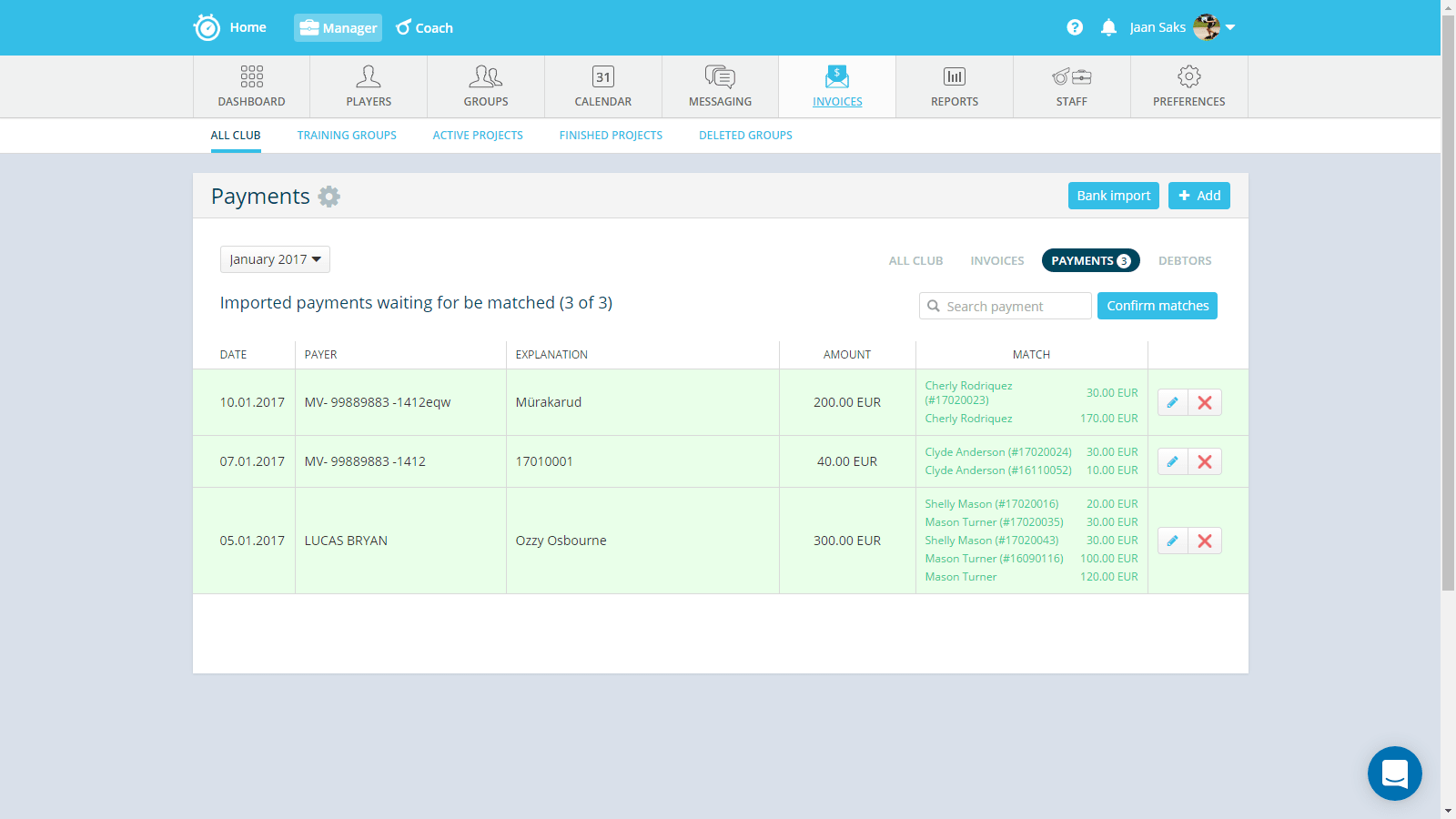Click the Bank import button
The width and height of the screenshot is (1456, 819).
click(x=1113, y=196)
